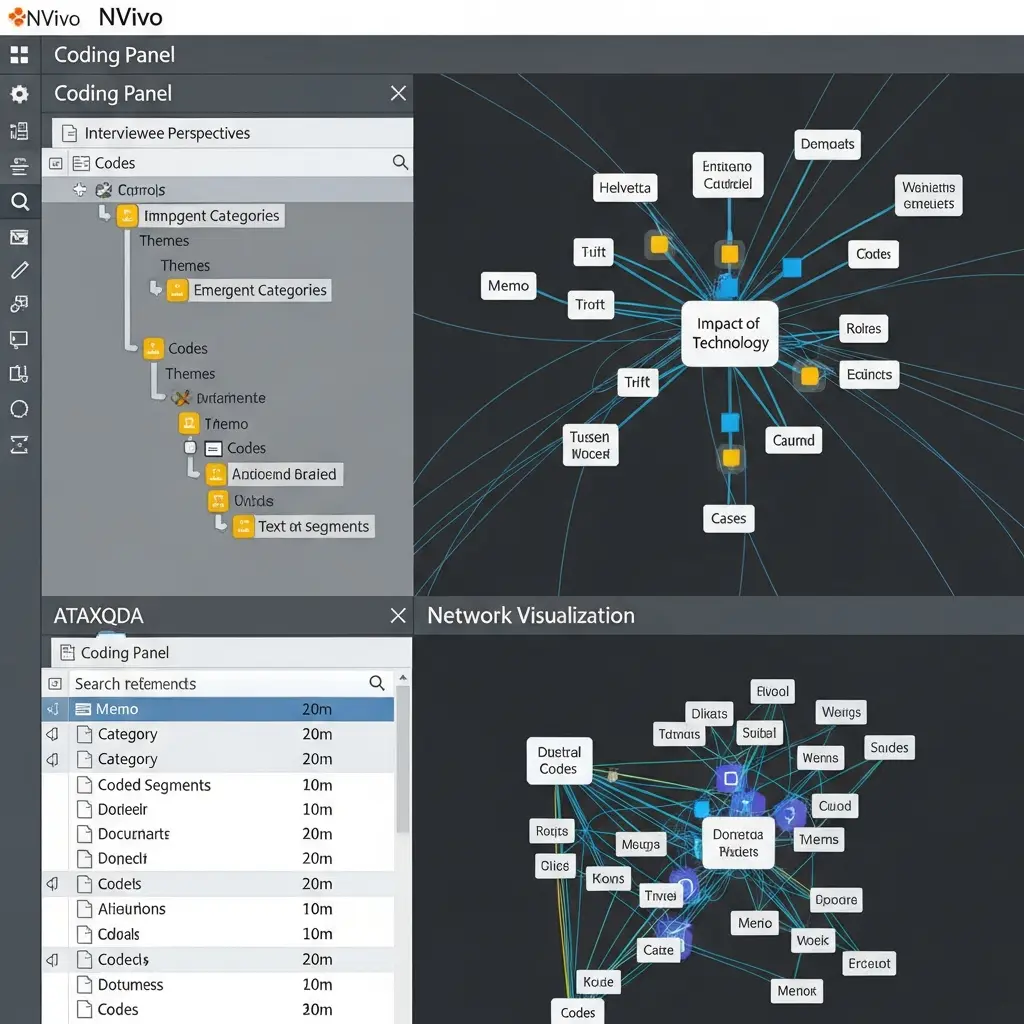
Task: Click the magnifier in Search references field
Action: (x=377, y=683)
